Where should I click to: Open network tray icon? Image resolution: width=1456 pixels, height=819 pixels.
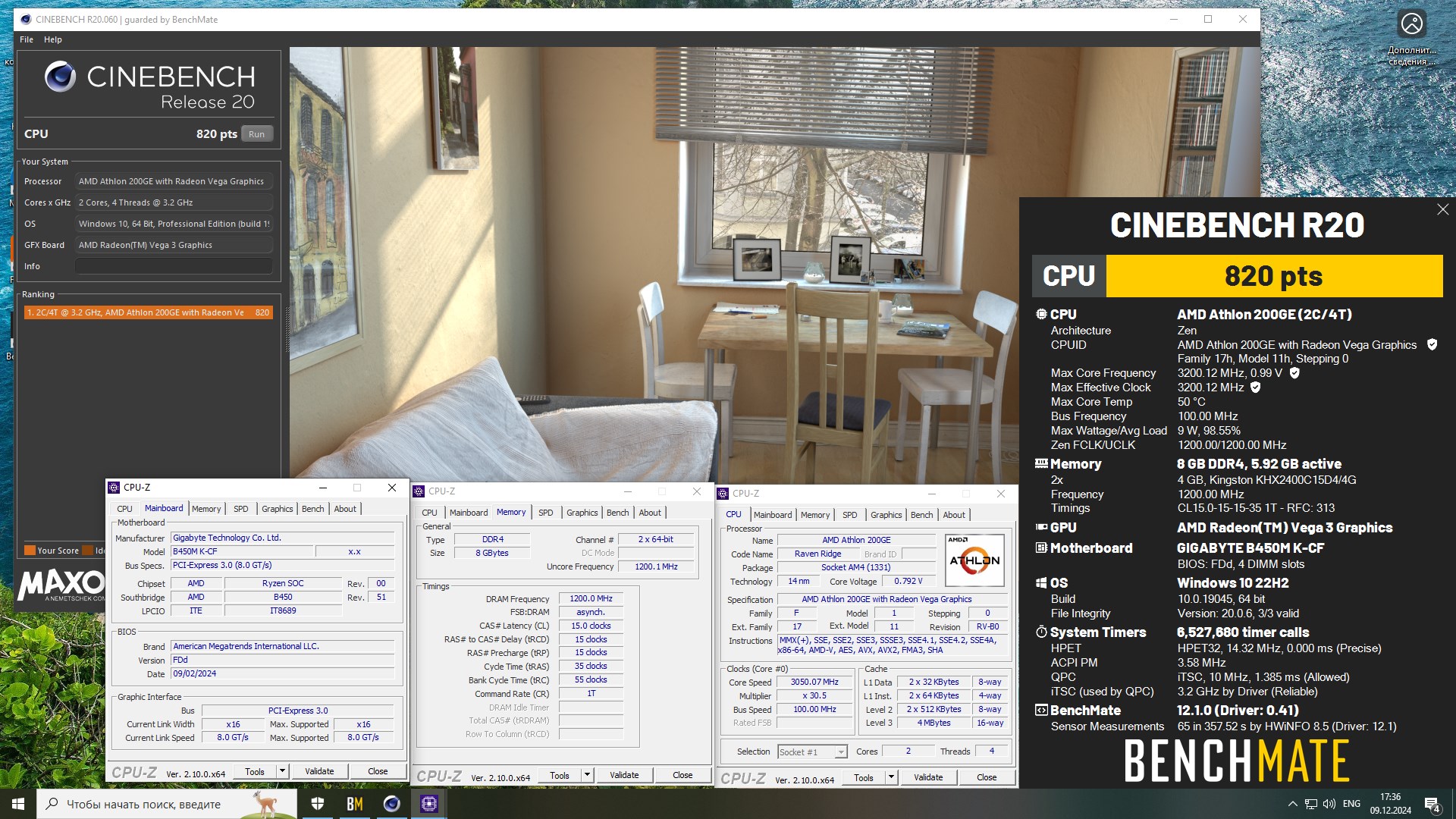1311,804
